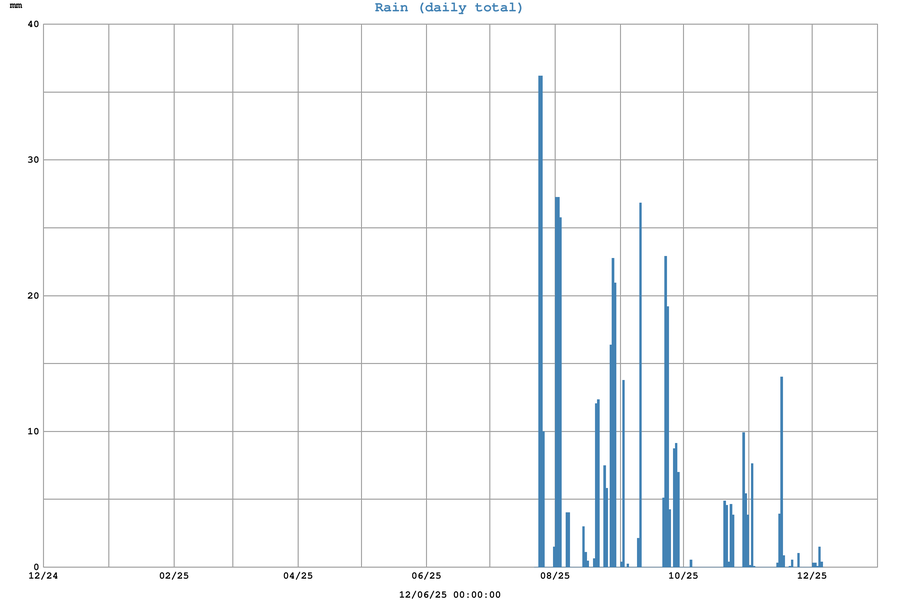The width and height of the screenshot is (900, 600).
Task: Click the timestamp "12/06/25 00:00:00" below the chart
Action: 449,595
